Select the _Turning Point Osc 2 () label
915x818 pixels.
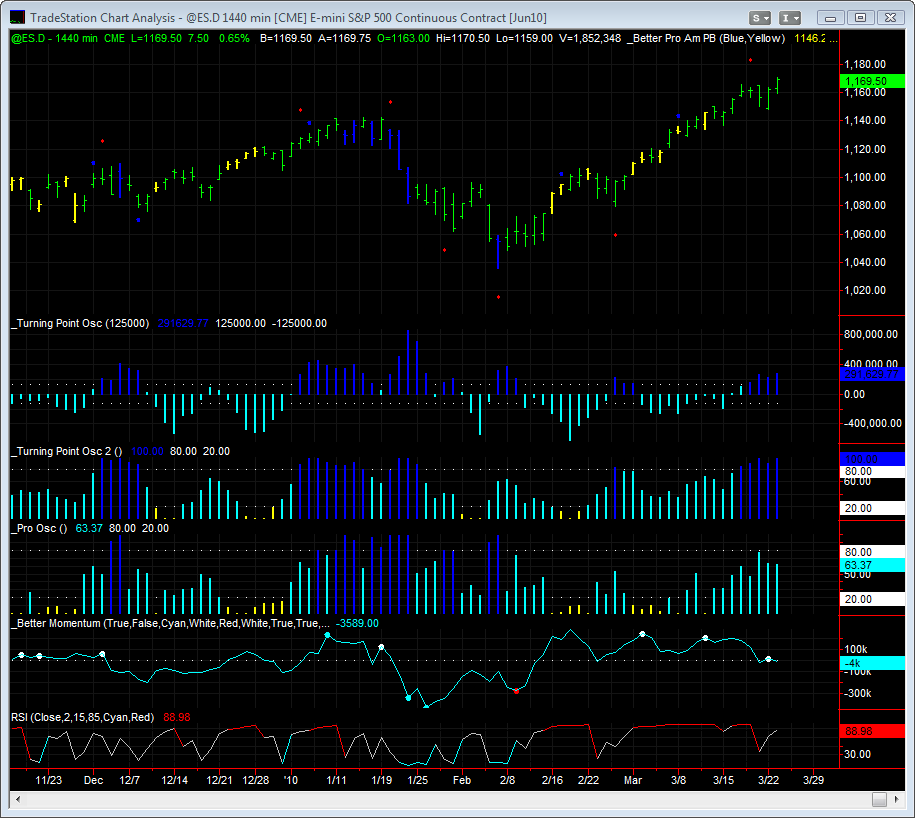(x=67, y=452)
